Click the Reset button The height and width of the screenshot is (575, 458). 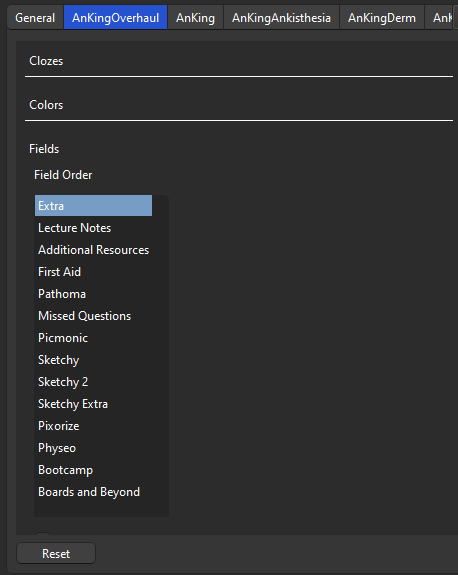(56, 553)
